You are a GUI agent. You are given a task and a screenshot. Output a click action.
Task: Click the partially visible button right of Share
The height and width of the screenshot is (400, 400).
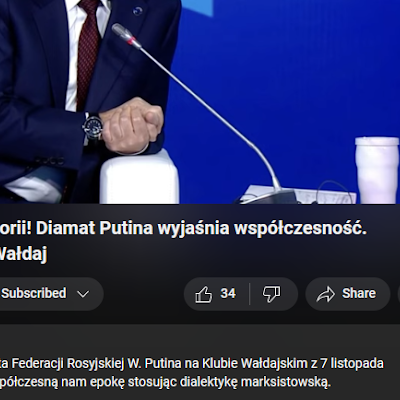click(x=399, y=294)
